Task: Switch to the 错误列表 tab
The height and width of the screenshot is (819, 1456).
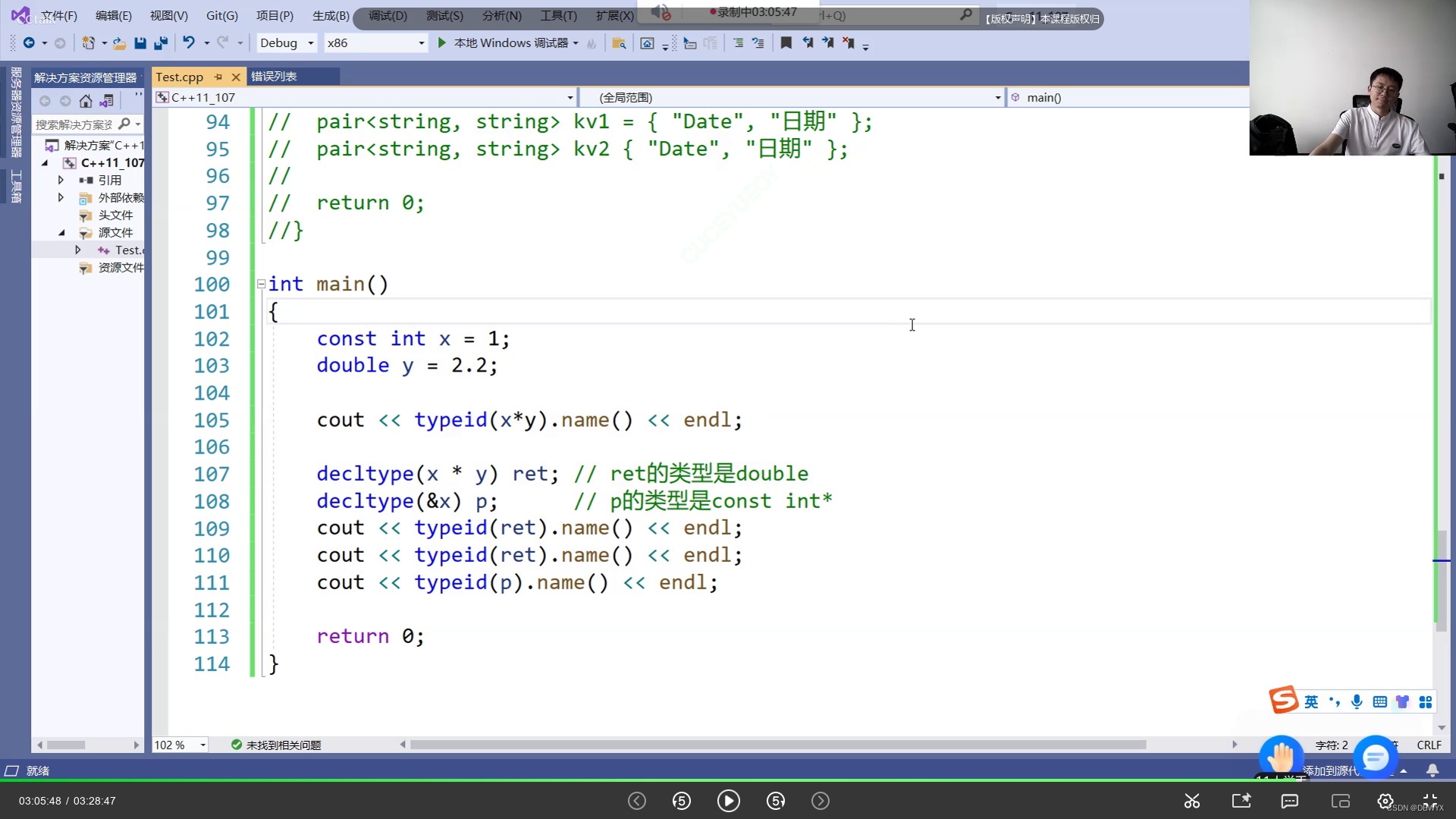Action: (x=275, y=76)
